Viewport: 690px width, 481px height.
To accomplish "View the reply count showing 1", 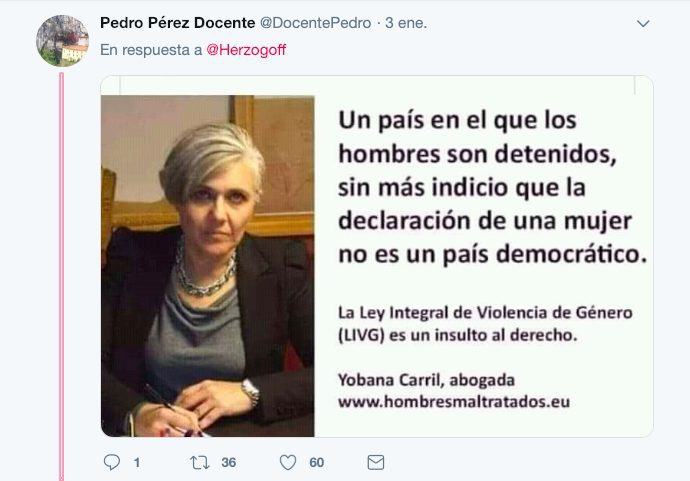I will pos(137,463).
